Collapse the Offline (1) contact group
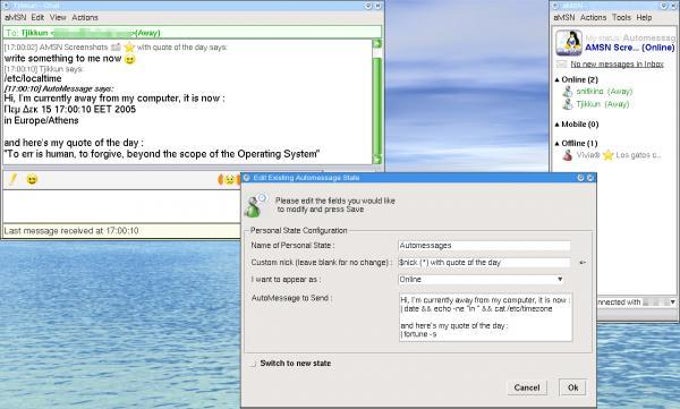The height and width of the screenshot is (409, 680). pyautogui.click(x=557, y=143)
